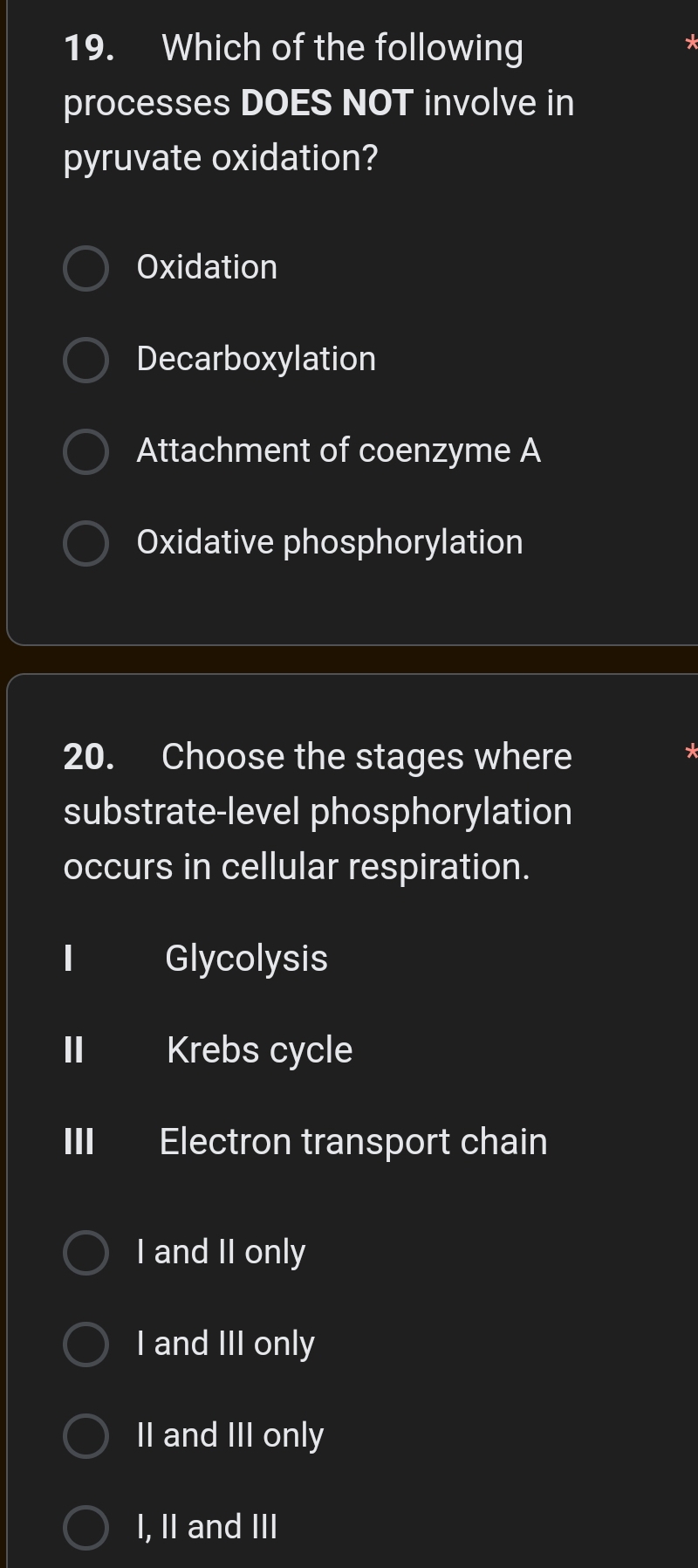Select the Oxidation answer option

click(85, 267)
